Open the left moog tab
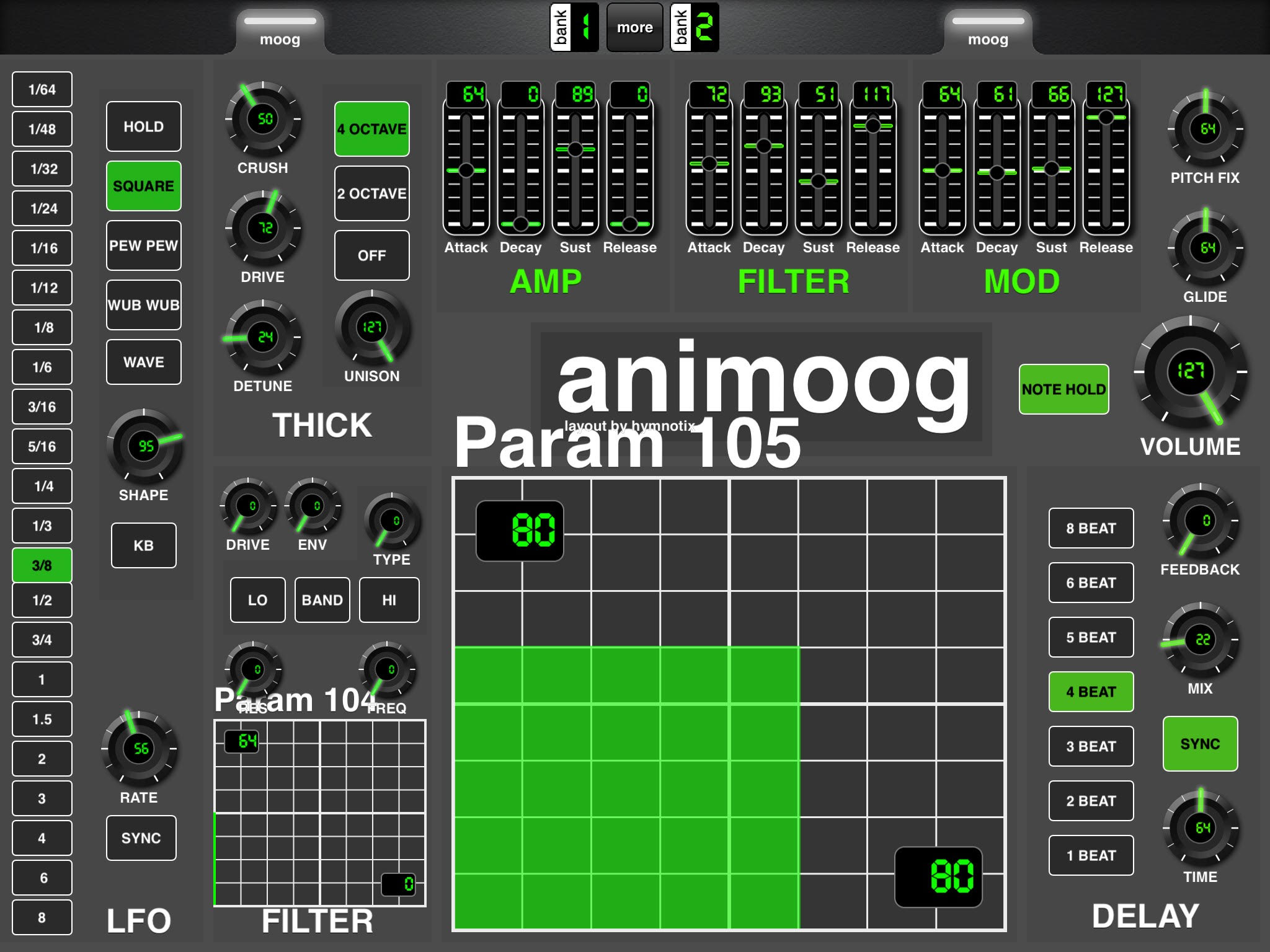The width and height of the screenshot is (1270, 952). 280,32
